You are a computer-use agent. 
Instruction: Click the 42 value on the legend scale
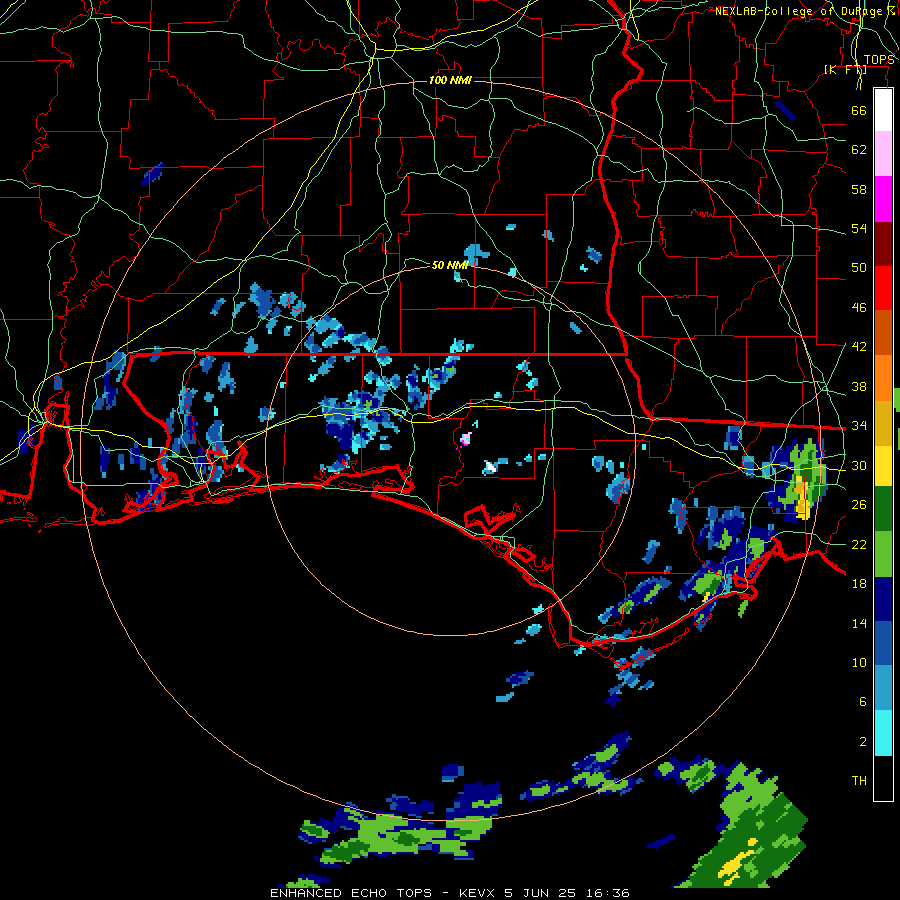pyautogui.click(x=859, y=347)
